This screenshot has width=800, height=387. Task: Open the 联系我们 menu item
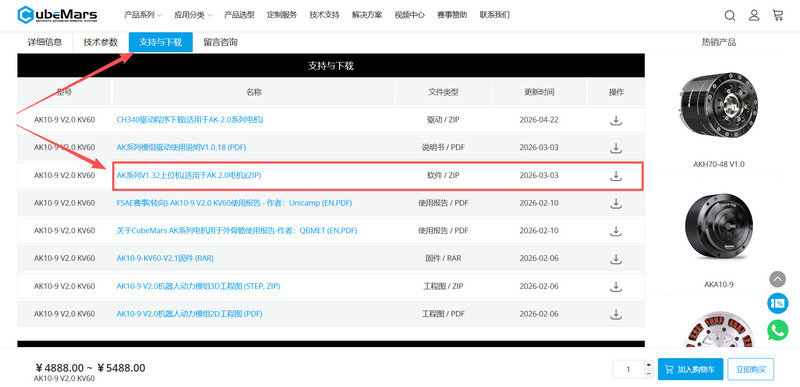tap(494, 15)
